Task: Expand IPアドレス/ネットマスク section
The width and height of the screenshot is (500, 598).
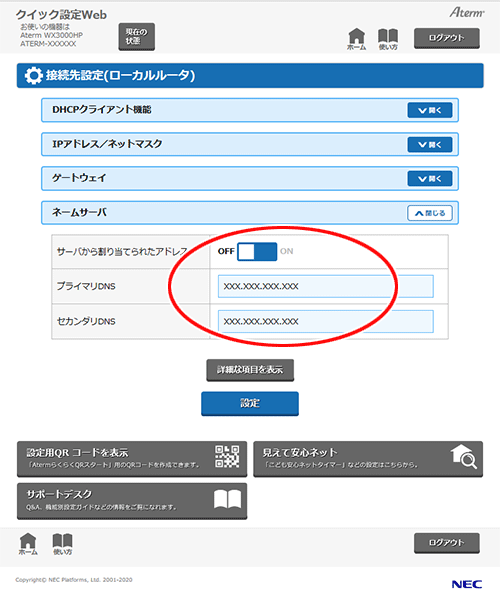Action: click(430, 145)
